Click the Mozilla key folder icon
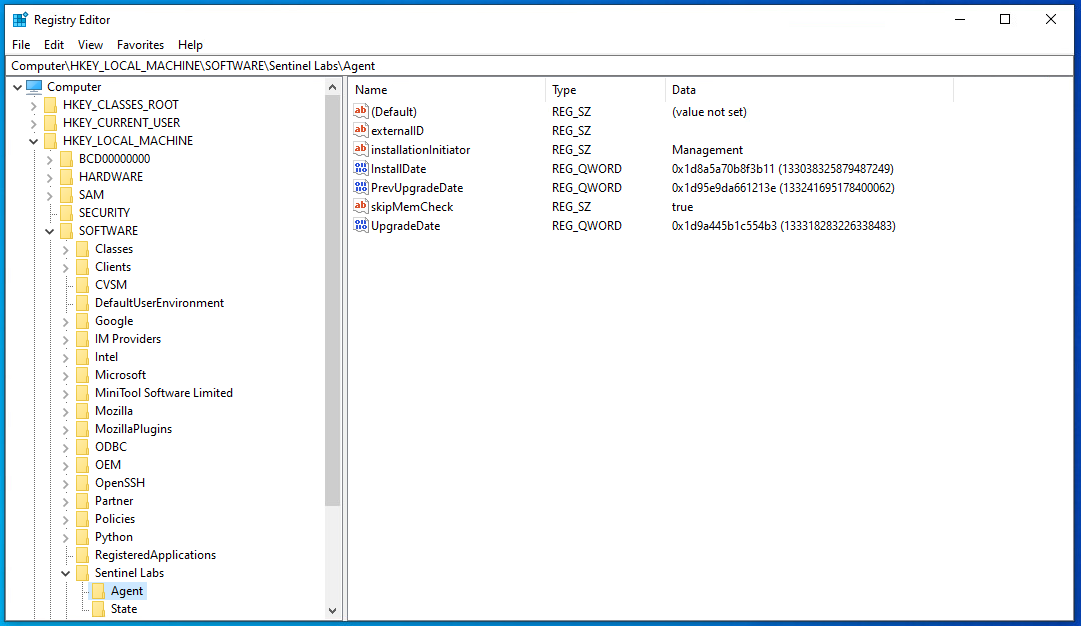 [x=83, y=410]
